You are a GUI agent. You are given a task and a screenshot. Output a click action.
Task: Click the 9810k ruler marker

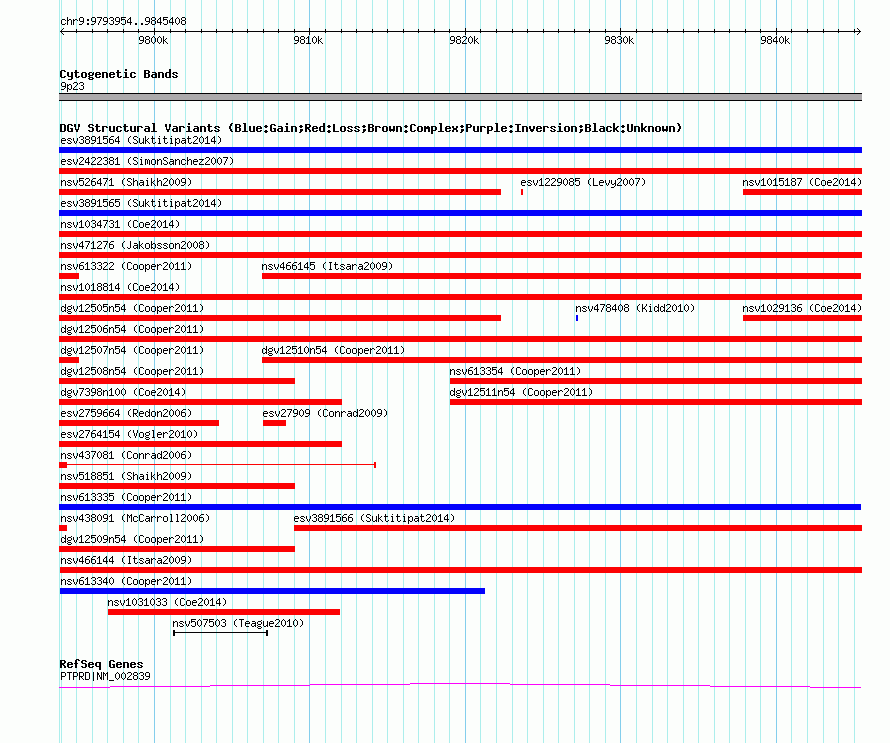(308, 40)
